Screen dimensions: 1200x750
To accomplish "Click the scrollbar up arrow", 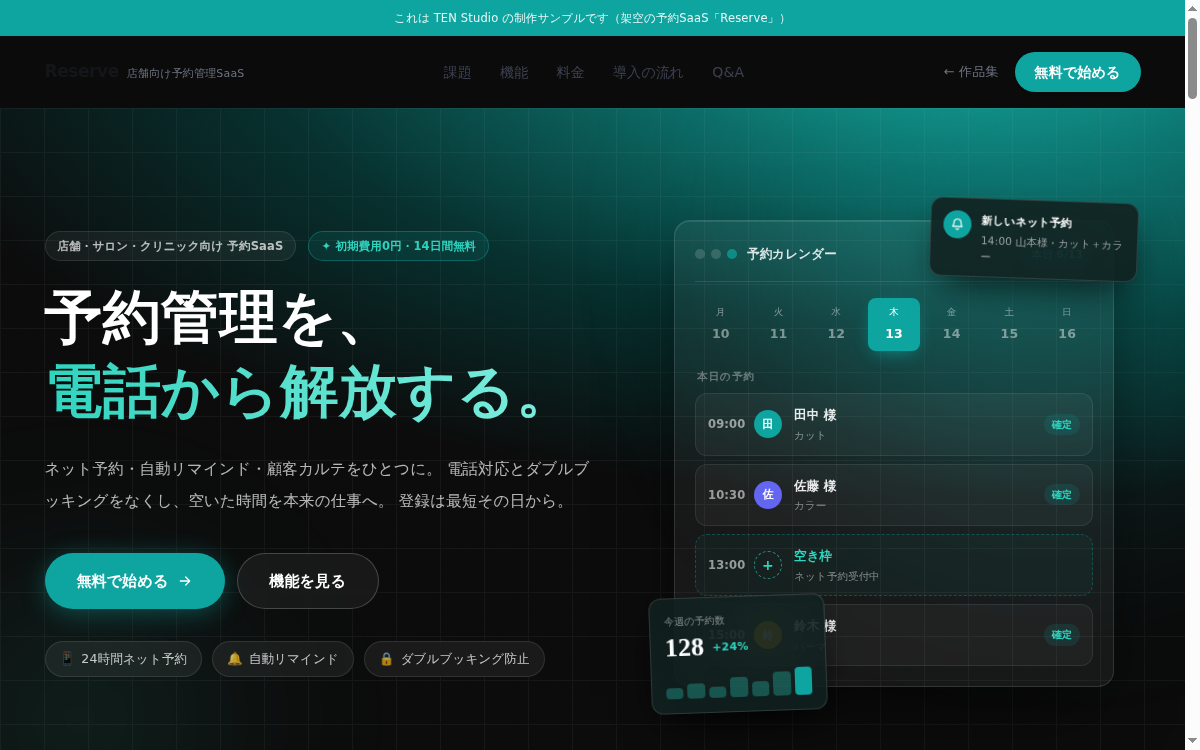I will click(x=1192, y=7).
